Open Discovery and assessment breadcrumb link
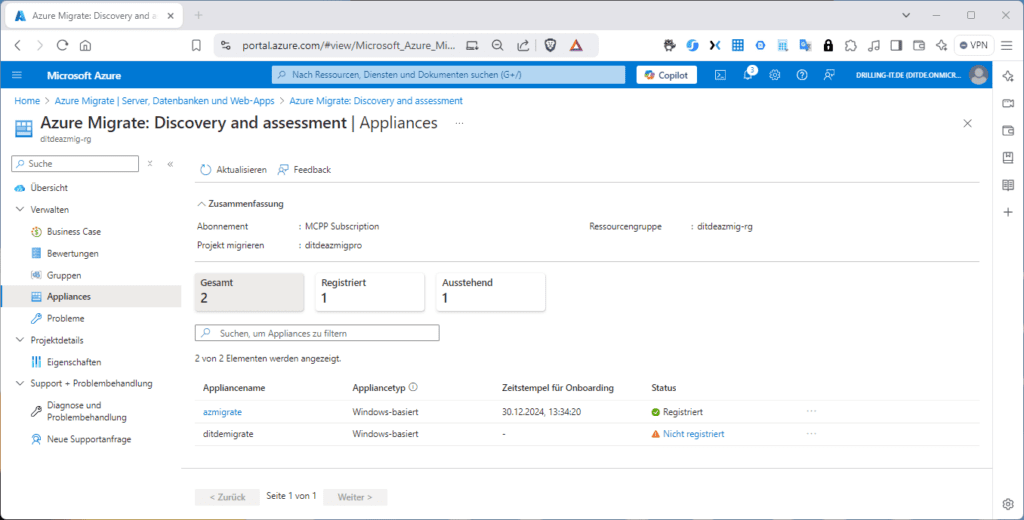 pyautogui.click(x=376, y=101)
